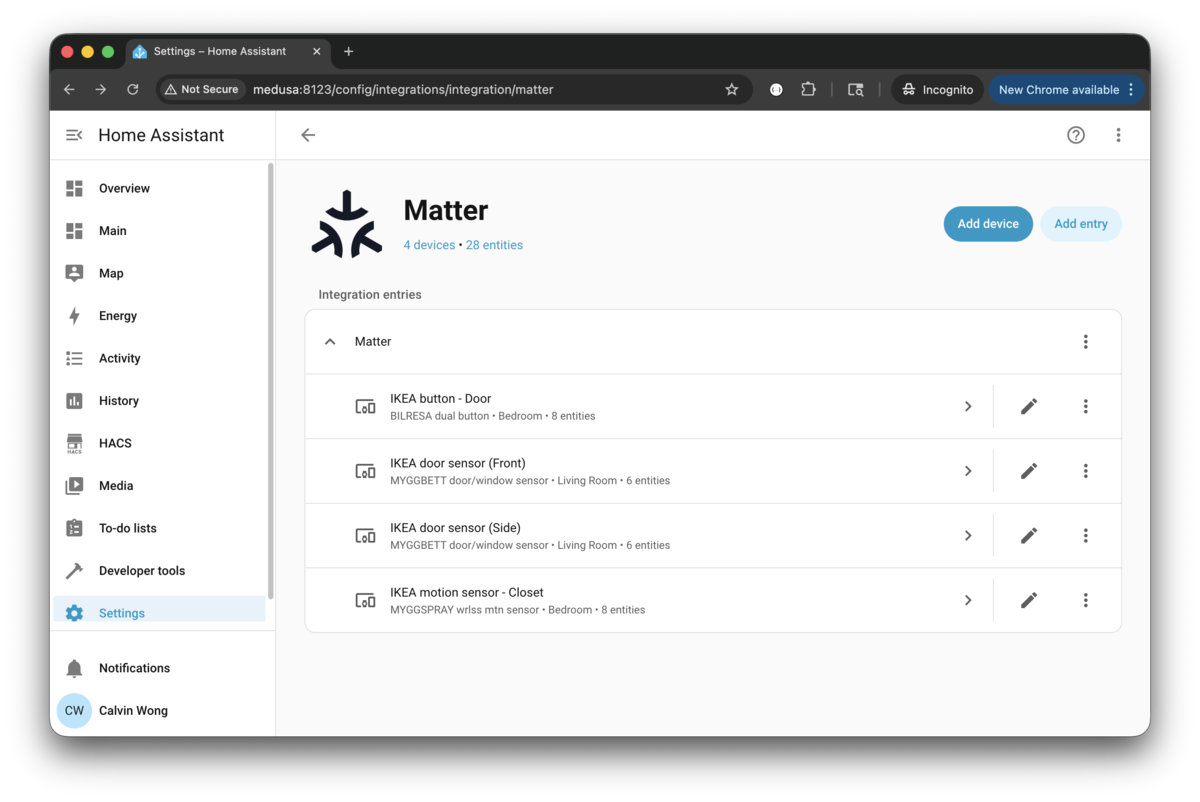
Task: Collapse the Matter integration entry
Action: [330, 342]
